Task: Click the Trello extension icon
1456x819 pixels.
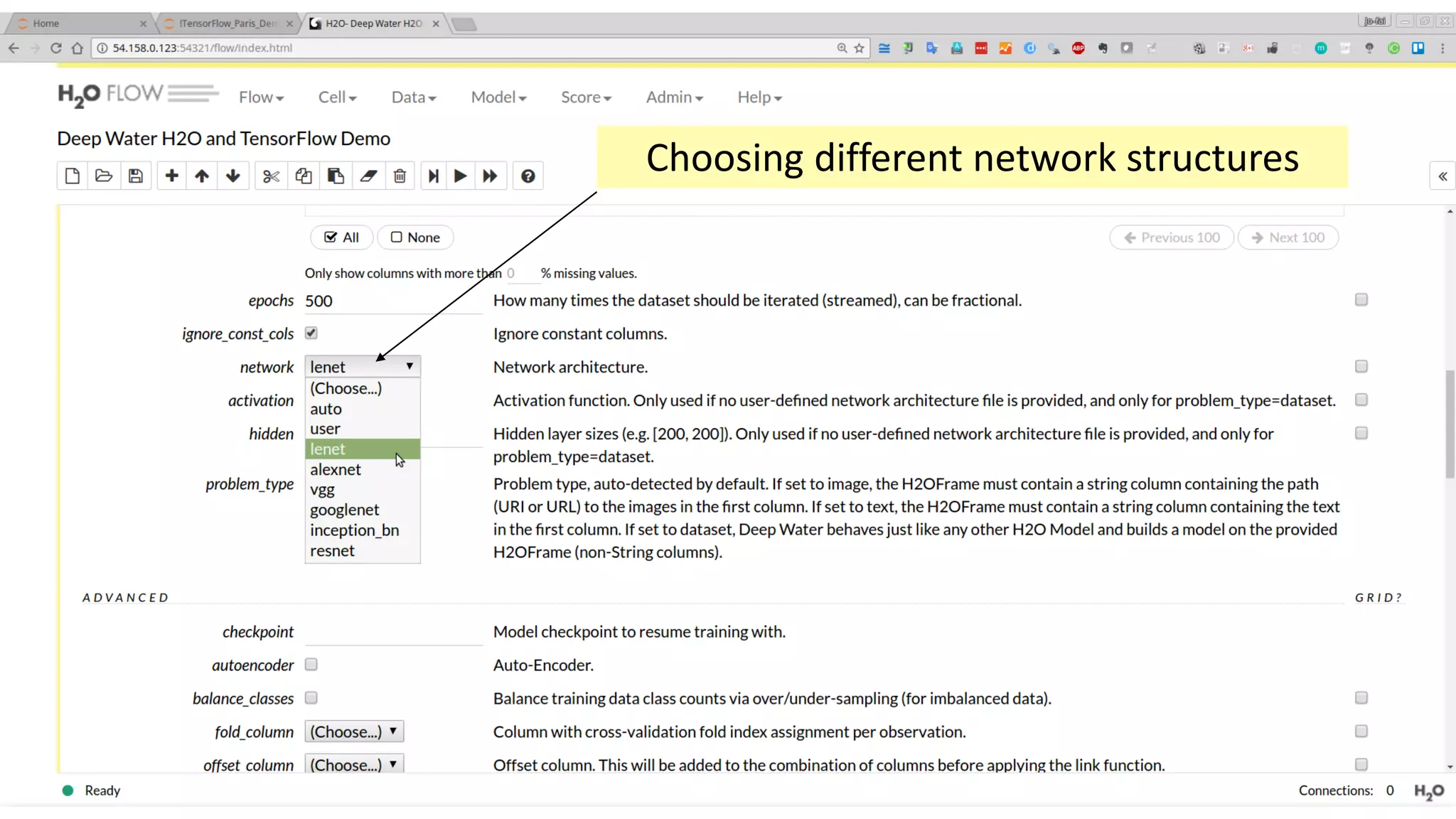Action: [1418, 48]
